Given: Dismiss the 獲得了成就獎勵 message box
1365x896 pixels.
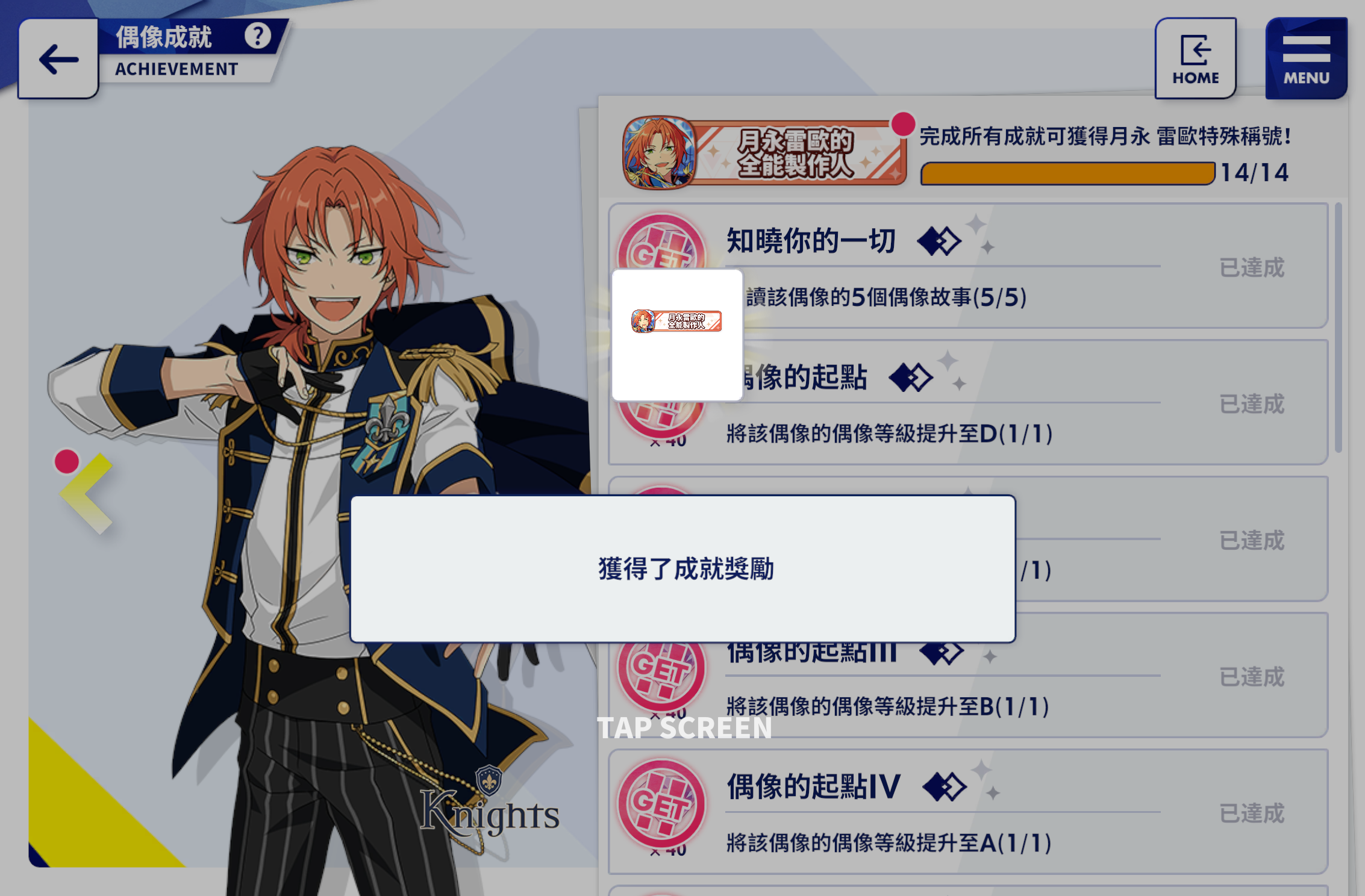Looking at the screenshot, I should click(x=682, y=569).
